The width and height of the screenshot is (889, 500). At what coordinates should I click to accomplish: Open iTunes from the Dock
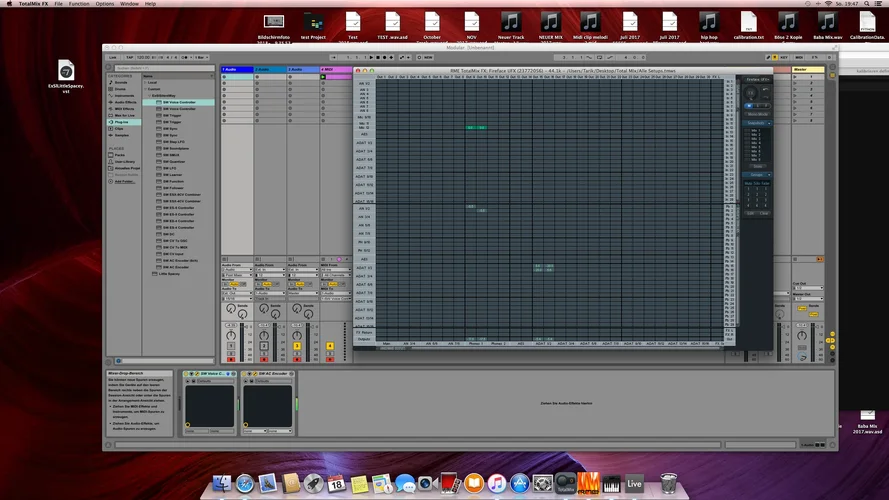coord(497,484)
